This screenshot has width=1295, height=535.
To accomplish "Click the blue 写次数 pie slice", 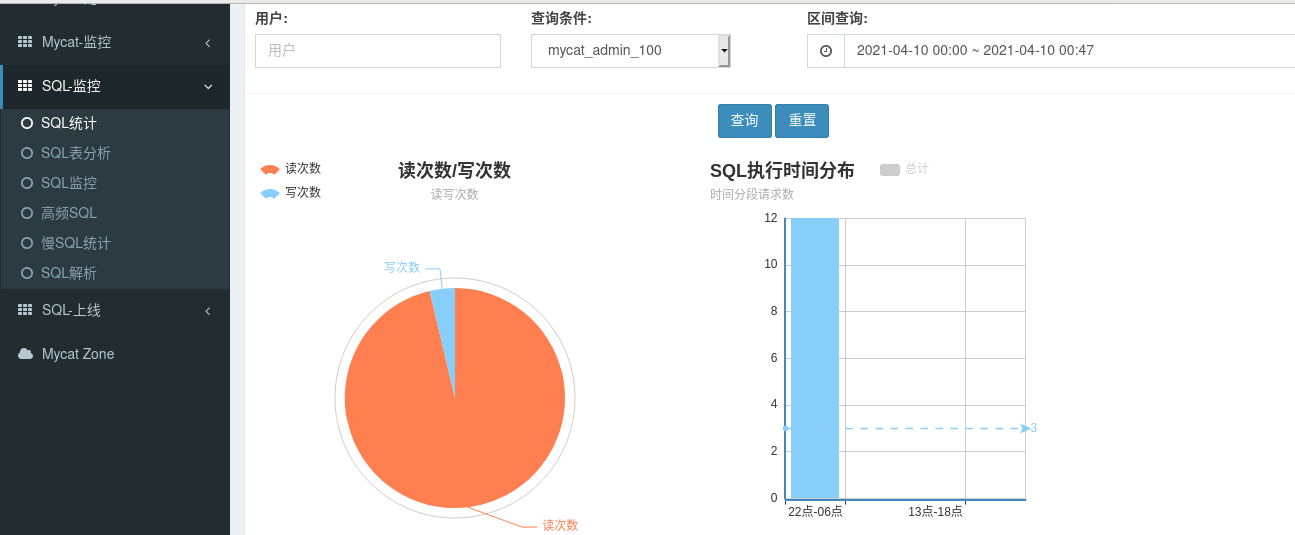I will [x=445, y=320].
